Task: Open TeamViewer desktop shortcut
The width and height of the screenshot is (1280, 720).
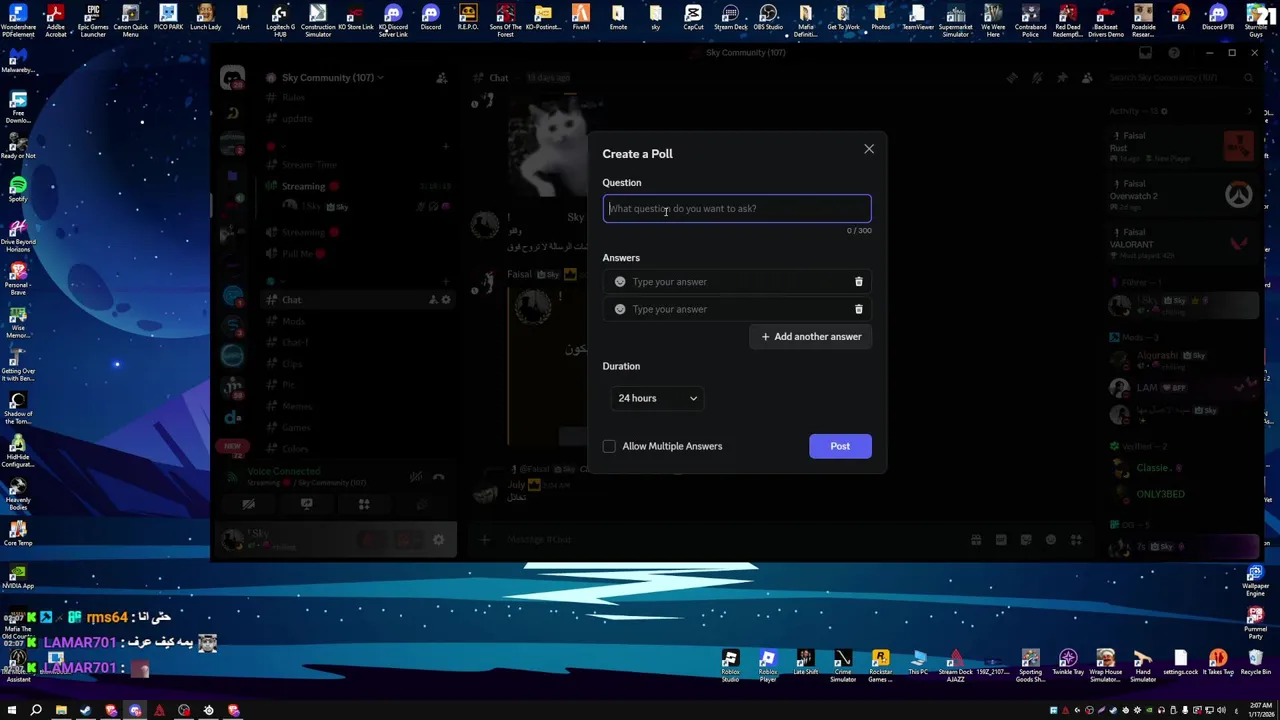Action: click(x=918, y=17)
